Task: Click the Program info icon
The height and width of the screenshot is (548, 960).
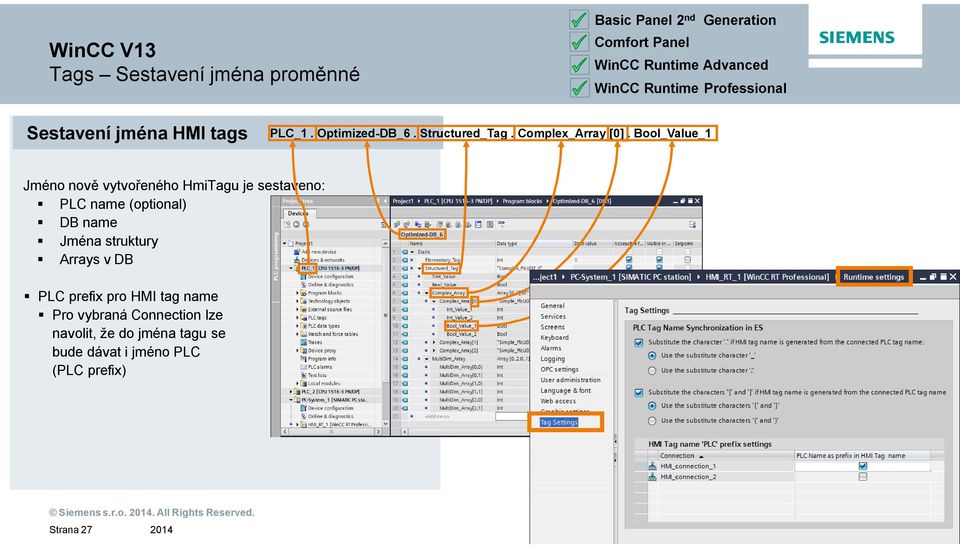Action: pos(304,359)
